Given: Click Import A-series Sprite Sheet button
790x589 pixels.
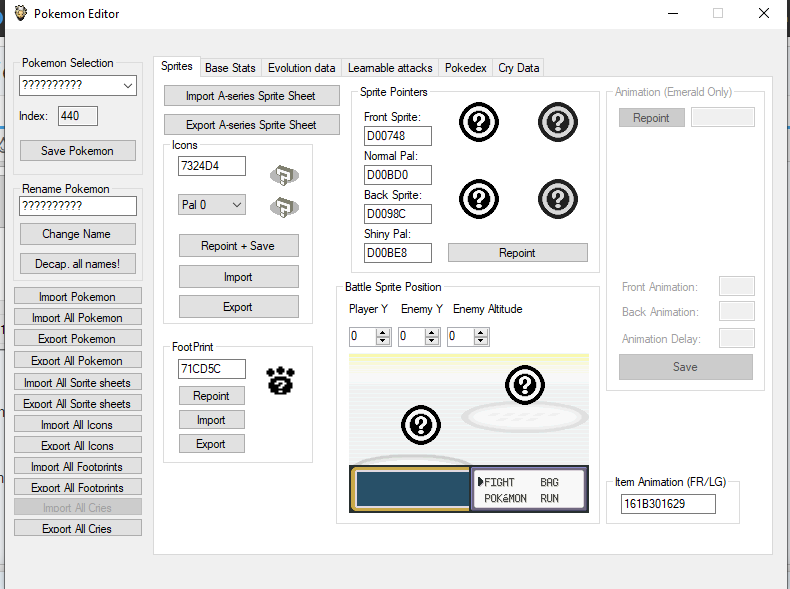Looking at the screenshot, I should tap(251, 96).
